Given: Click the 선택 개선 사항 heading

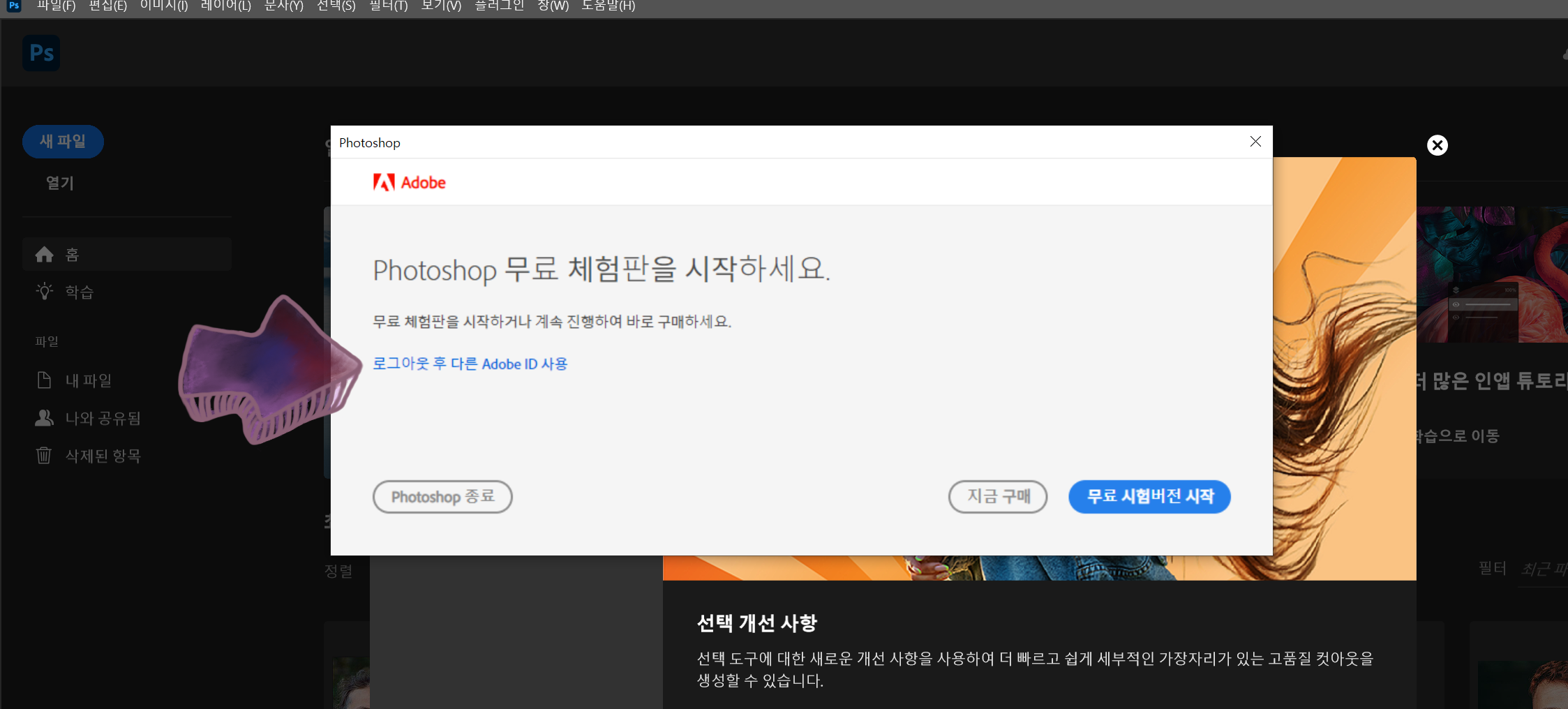Looking at the screenshot, I should pyautogui.click(x=757, y=623).
